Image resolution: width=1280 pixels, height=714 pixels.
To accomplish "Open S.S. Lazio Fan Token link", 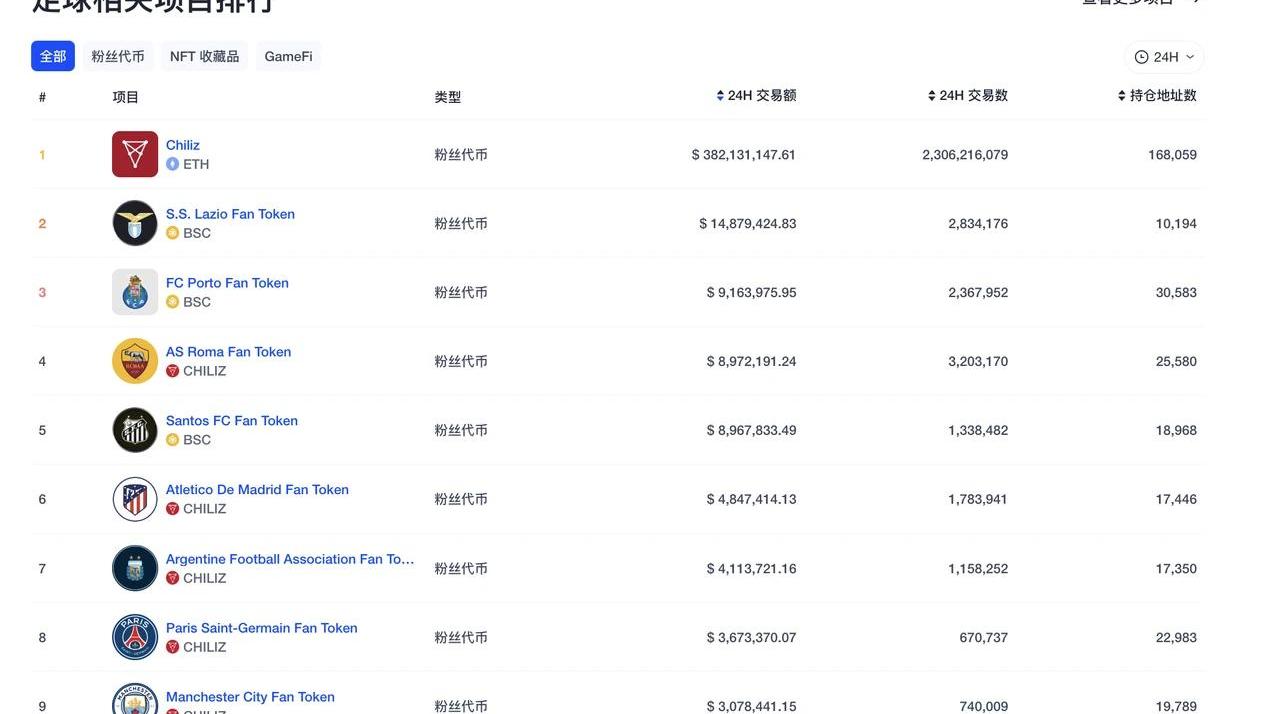I will (x=230, y=214).
